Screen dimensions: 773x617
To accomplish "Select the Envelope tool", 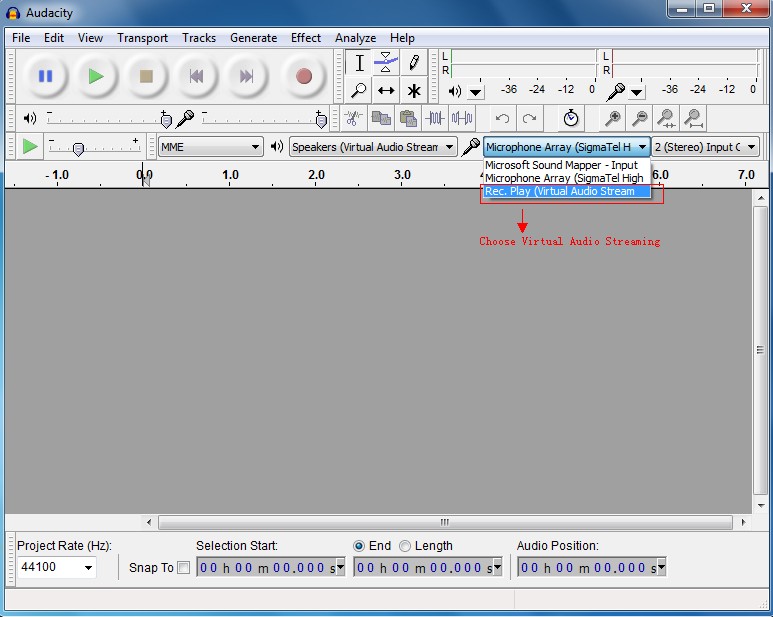I will [386, 63].
